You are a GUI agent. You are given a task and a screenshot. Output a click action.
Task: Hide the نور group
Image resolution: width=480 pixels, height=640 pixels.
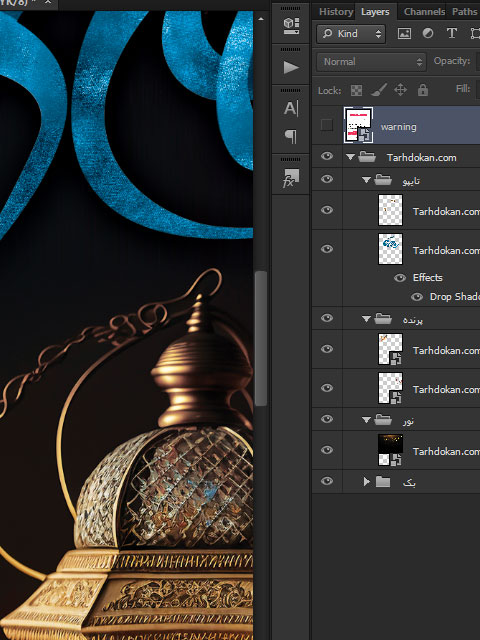click(x=327, y=419)
